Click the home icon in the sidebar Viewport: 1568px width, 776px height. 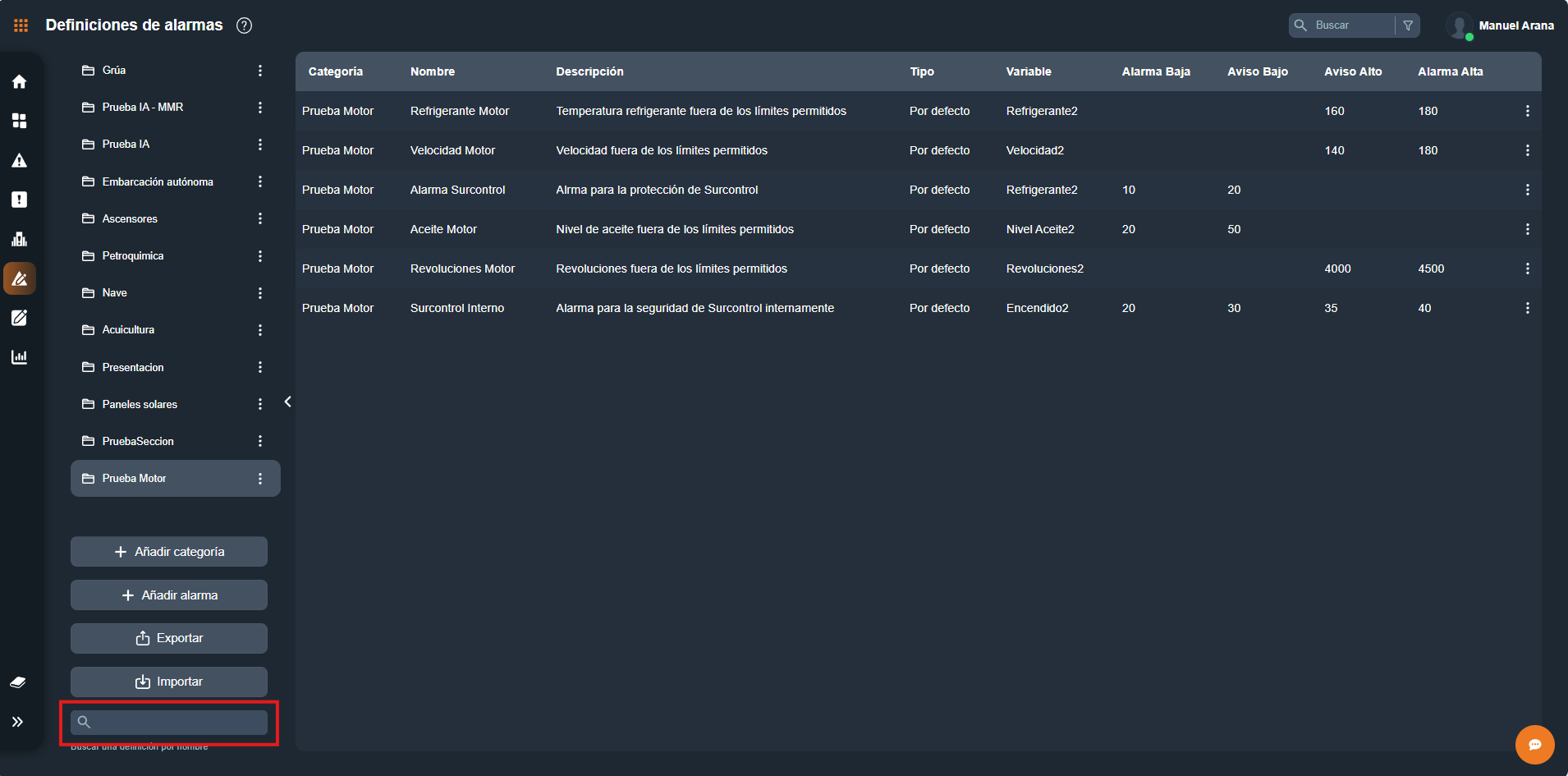(x=20, y=81)
